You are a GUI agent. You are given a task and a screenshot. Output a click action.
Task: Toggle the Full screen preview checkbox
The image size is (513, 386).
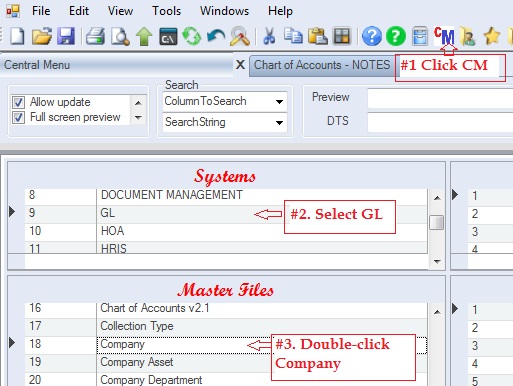coord(18,117)
